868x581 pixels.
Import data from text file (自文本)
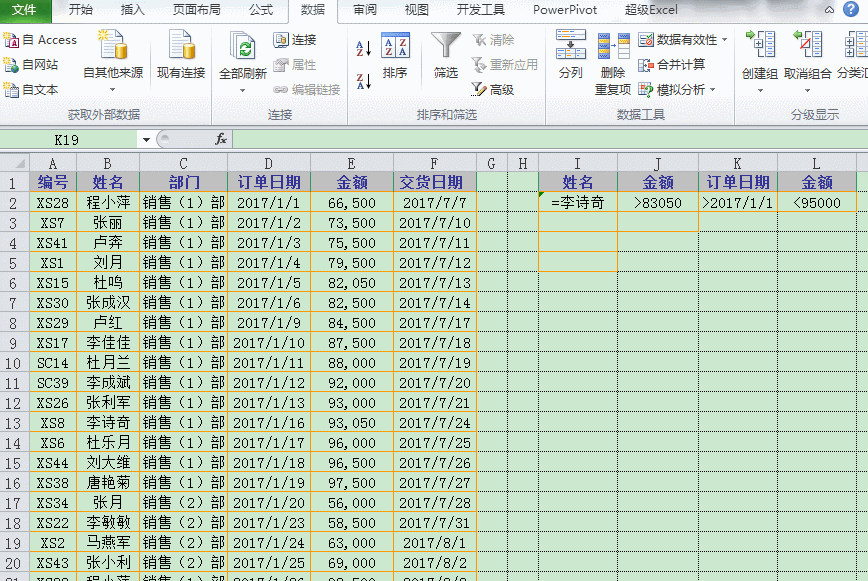tap(31, 90)
